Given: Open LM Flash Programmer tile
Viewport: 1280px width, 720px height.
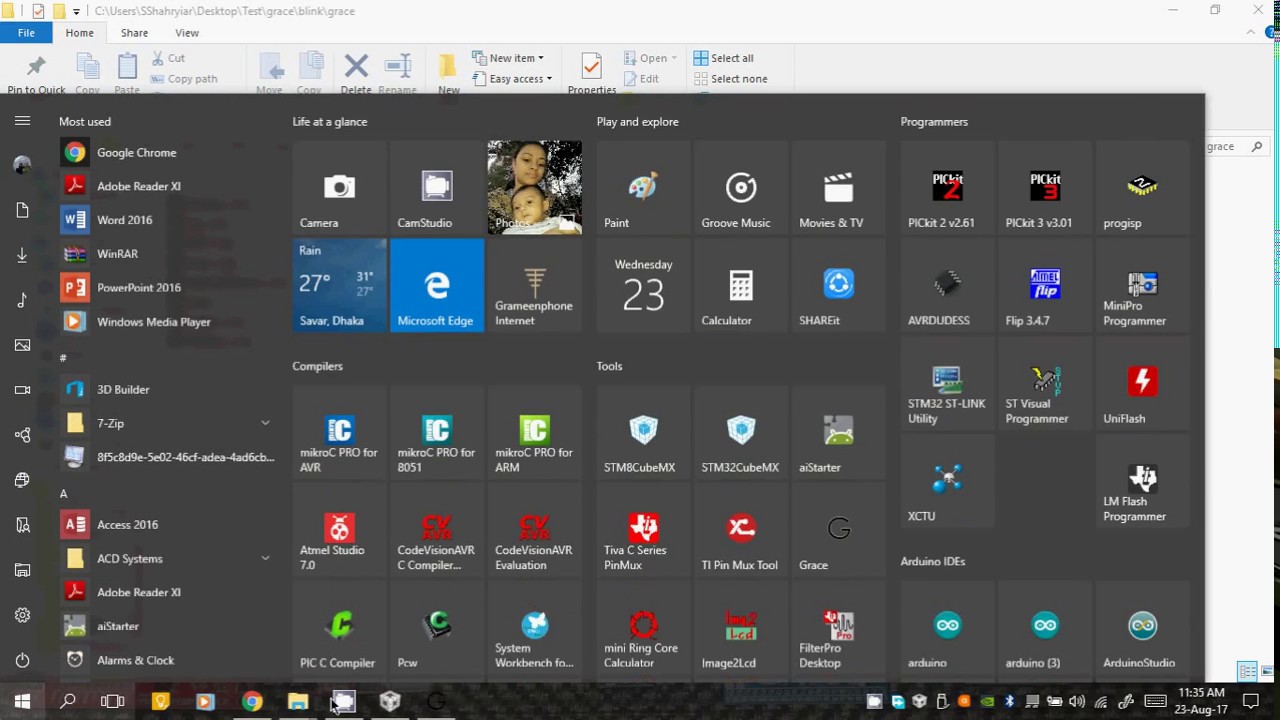Looking at the screenshot, I should (1143, 481).
